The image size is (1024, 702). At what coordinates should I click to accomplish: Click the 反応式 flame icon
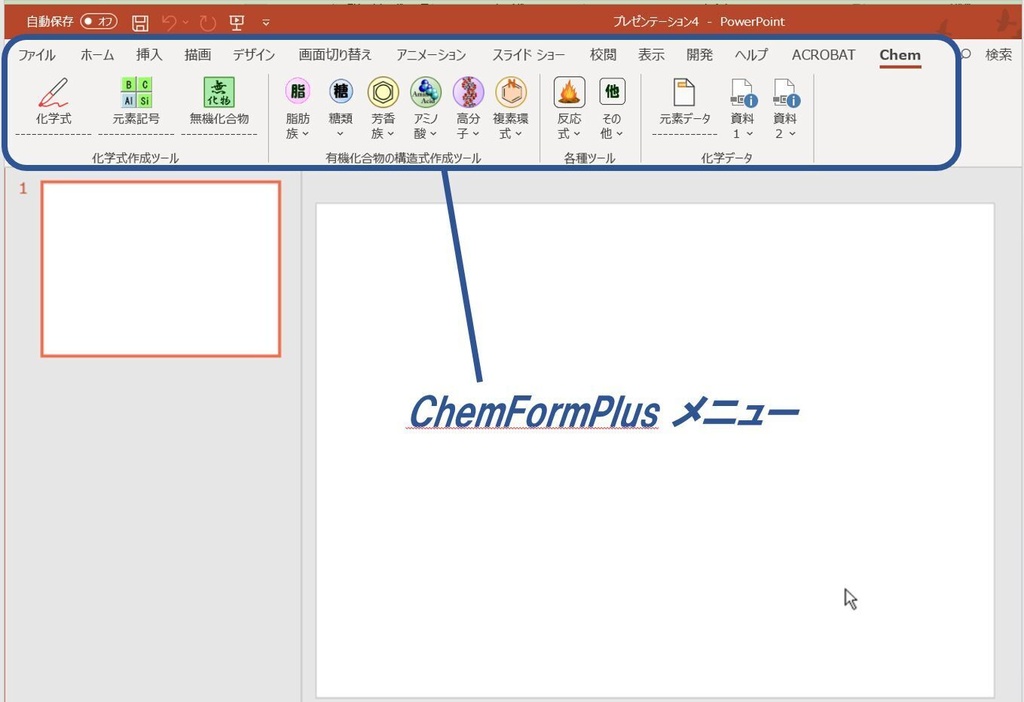569,92
